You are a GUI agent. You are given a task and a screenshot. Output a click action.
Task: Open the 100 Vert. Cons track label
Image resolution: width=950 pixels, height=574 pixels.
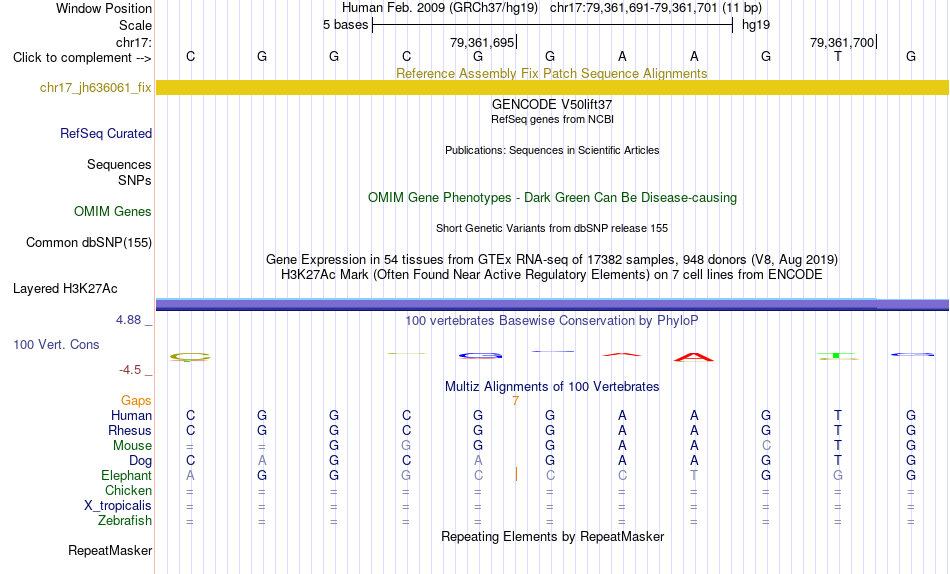[56, 344]
